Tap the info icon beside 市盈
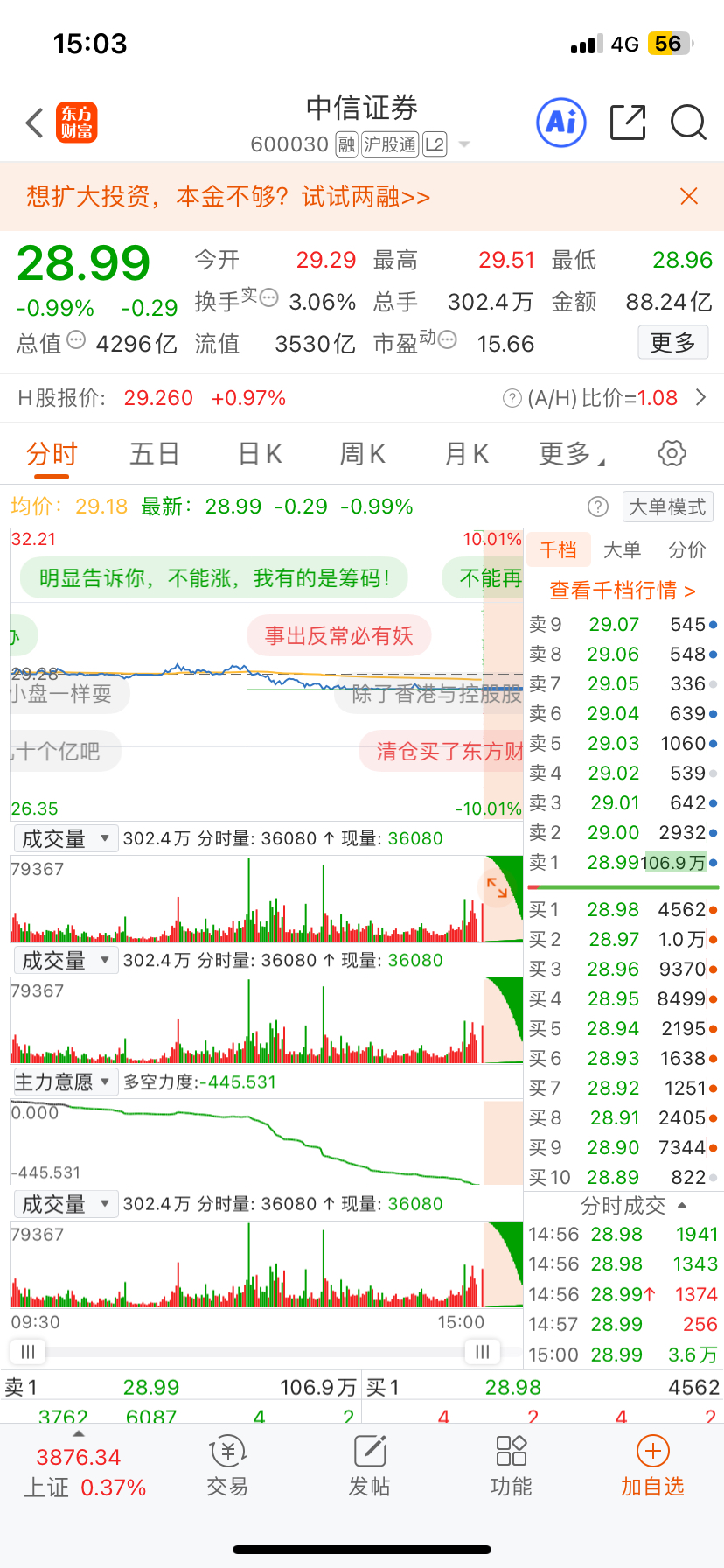Image resolution: width=724 pixels, height=1568 pixels. (x=447, y=339)
